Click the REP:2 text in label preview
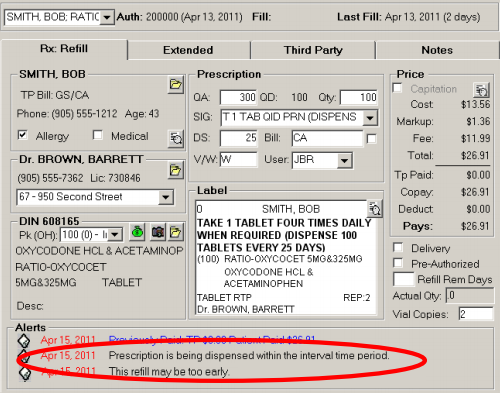Viewport: 500px width, 393px height. [x=357, y=298]
